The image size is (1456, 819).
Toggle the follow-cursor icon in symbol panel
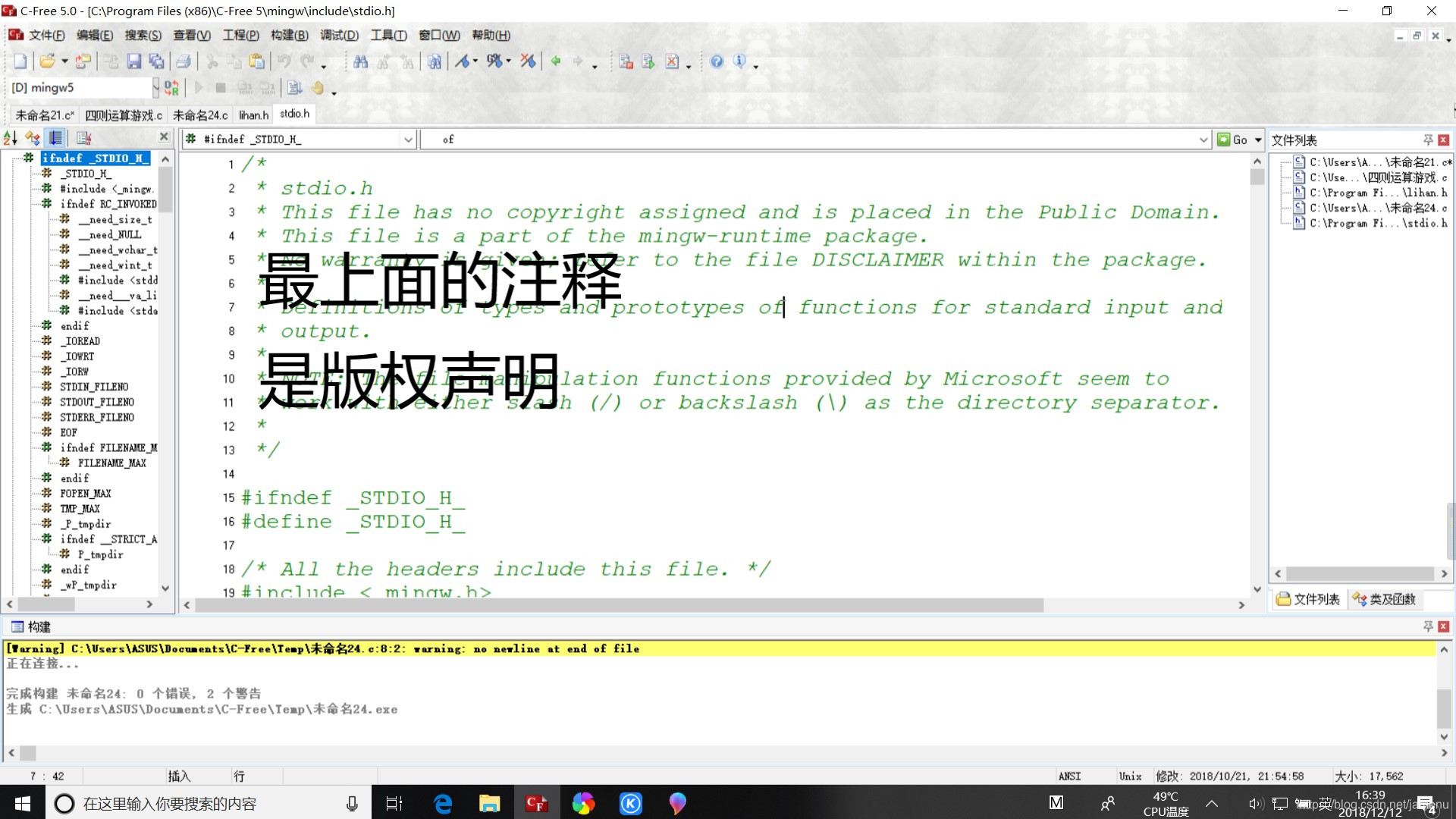(55, 138)
